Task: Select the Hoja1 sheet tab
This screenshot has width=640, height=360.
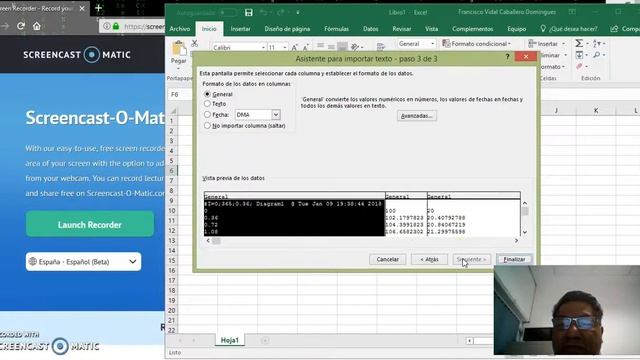Action: click(230, 340)
